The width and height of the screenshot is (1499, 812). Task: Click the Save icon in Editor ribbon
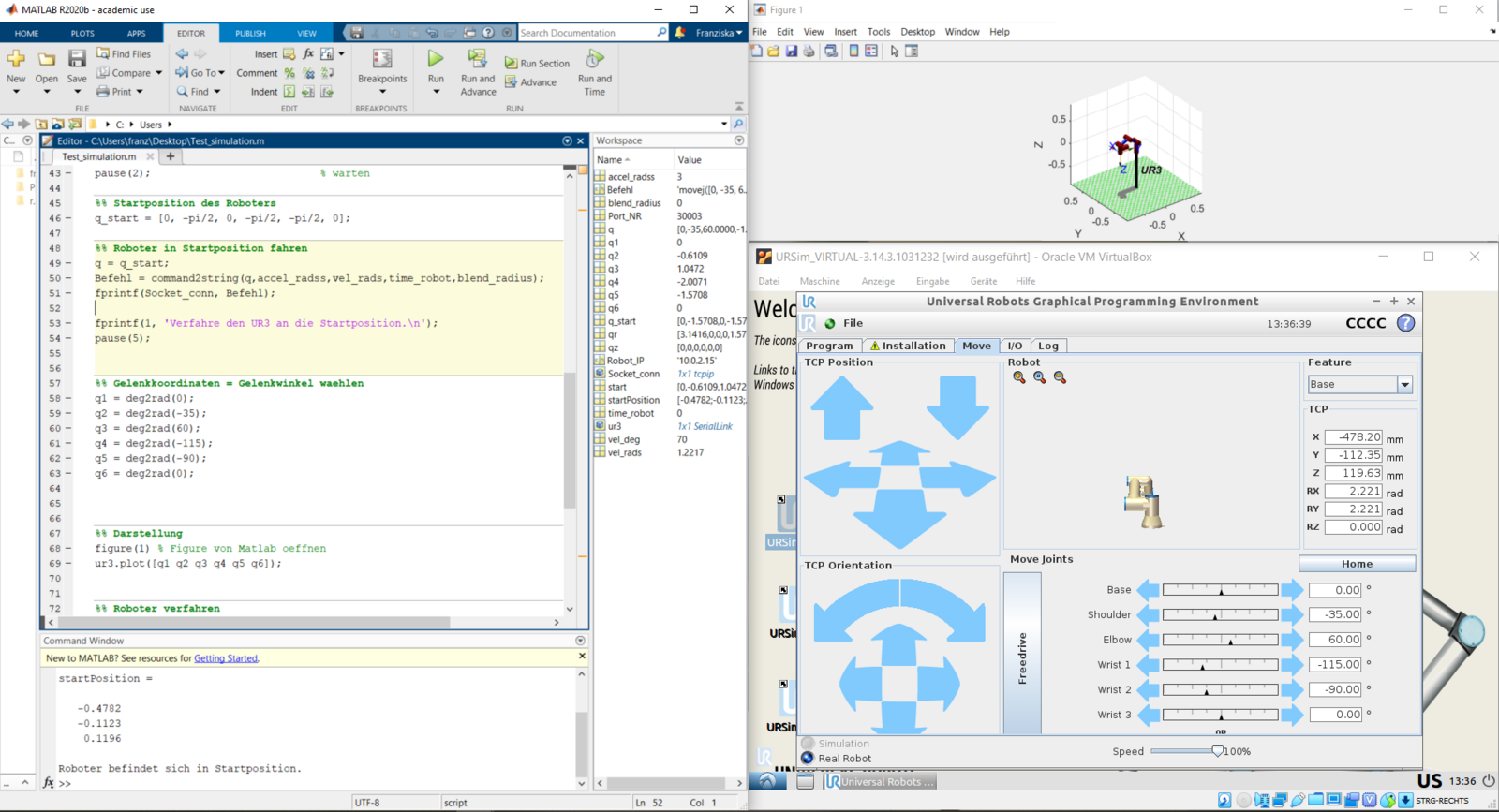coord(77,62)
